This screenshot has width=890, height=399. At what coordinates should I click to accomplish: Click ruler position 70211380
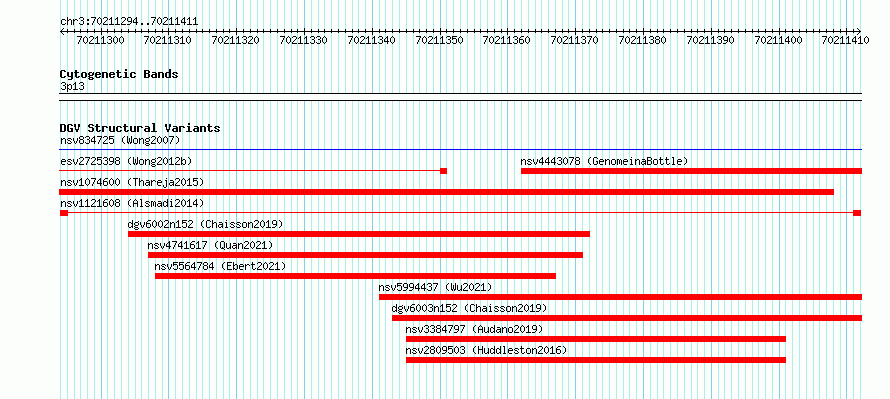coord(643,40)
